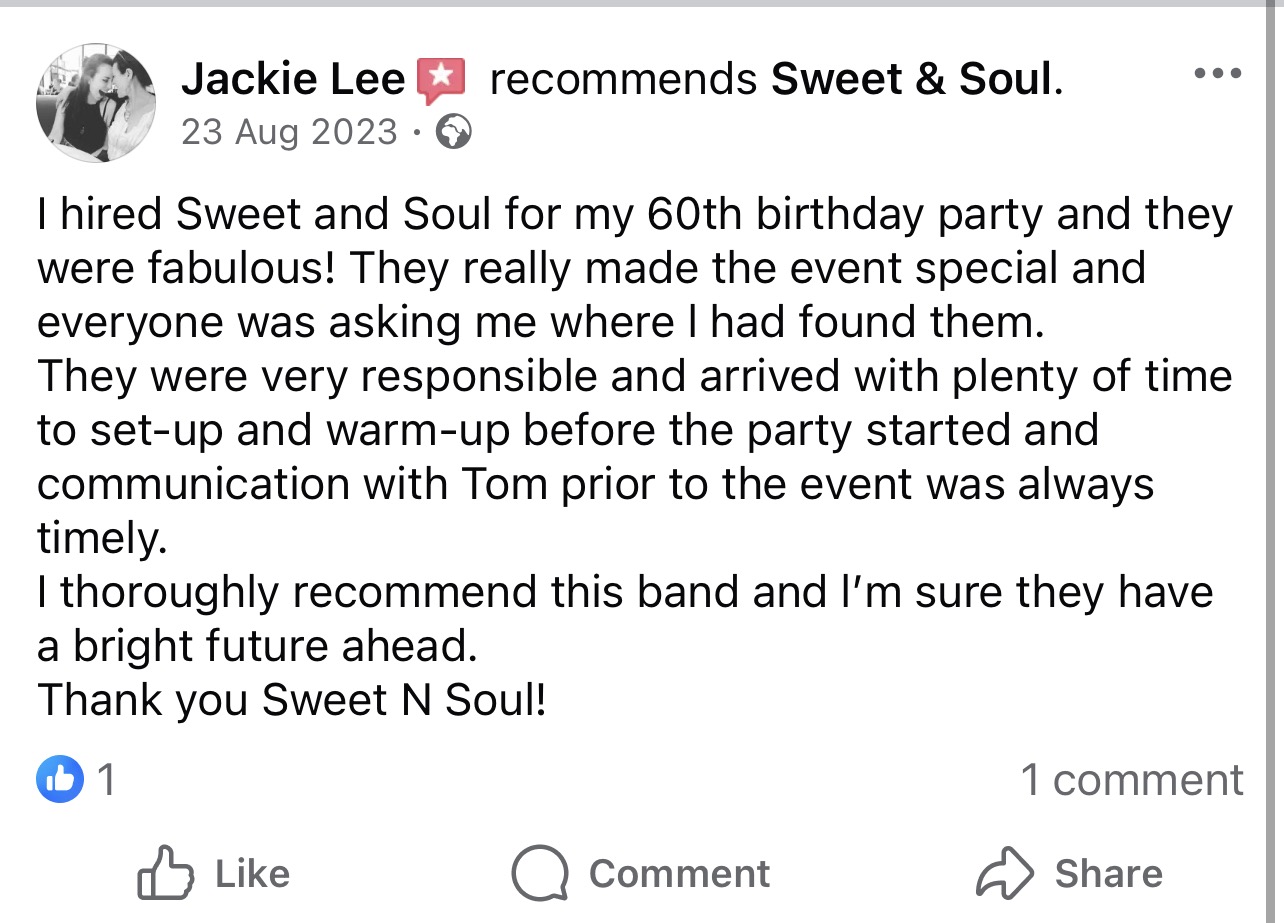Screen dimensions: 1284x923
Task: Click the globe public audience icon
Action: 455,132
